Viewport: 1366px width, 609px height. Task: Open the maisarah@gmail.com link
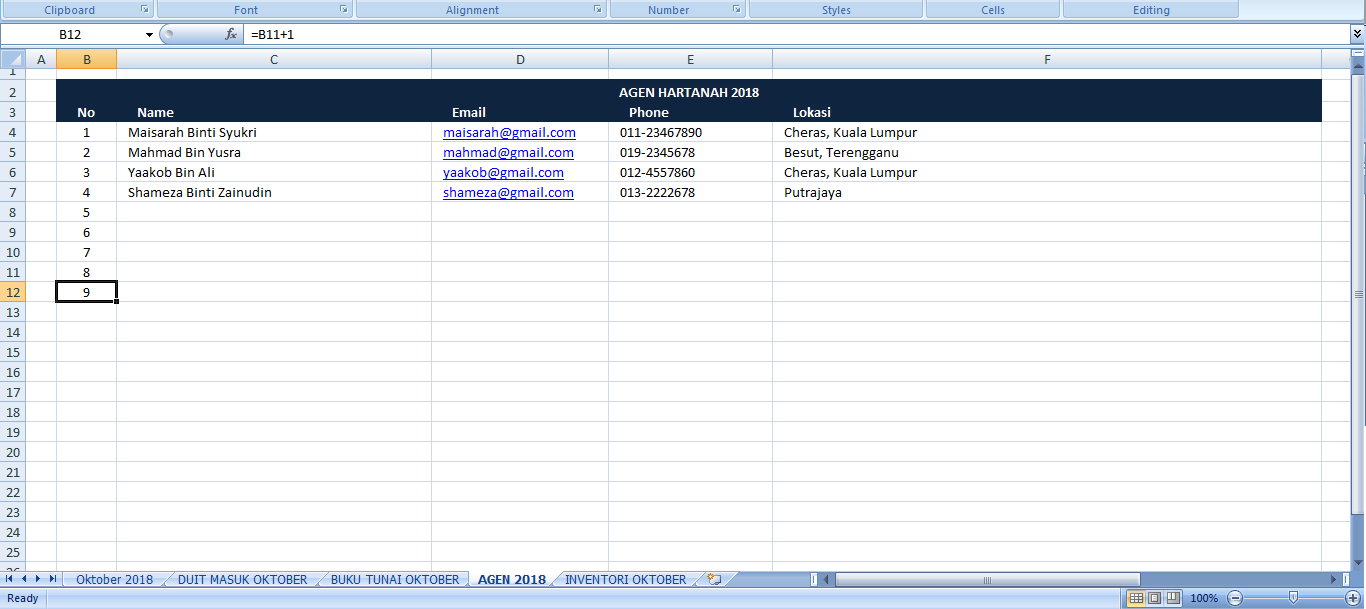pos(509,132)
